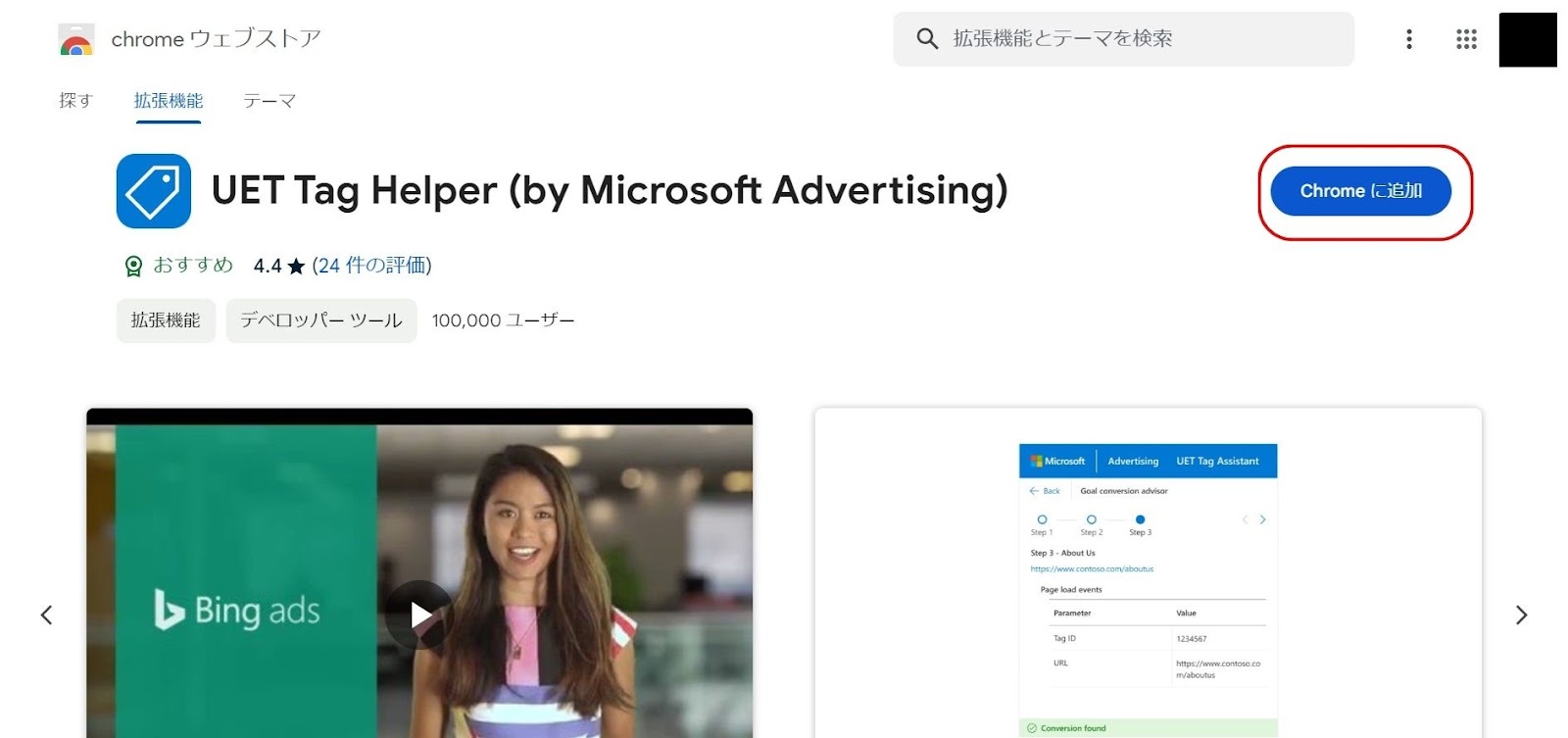Click the 100,000 ユーザー text
The image size is (1568, 738).
[x=503, y=320]
